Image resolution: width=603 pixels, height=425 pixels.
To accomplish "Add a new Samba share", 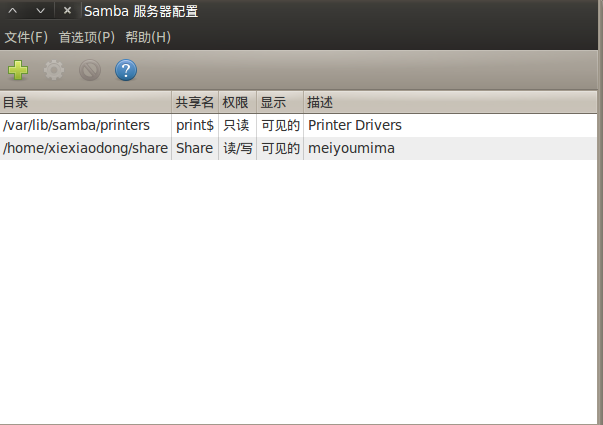I will click(18, 70).
